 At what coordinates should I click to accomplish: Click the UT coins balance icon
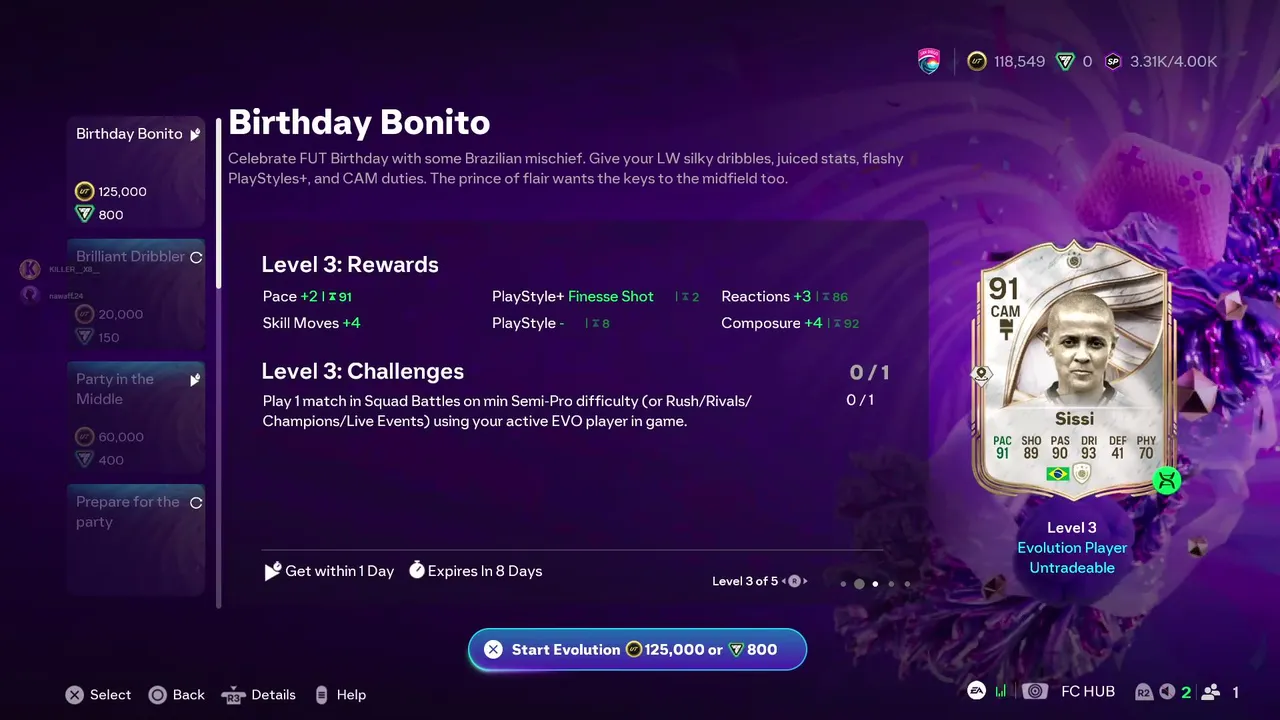click(977, 62)
